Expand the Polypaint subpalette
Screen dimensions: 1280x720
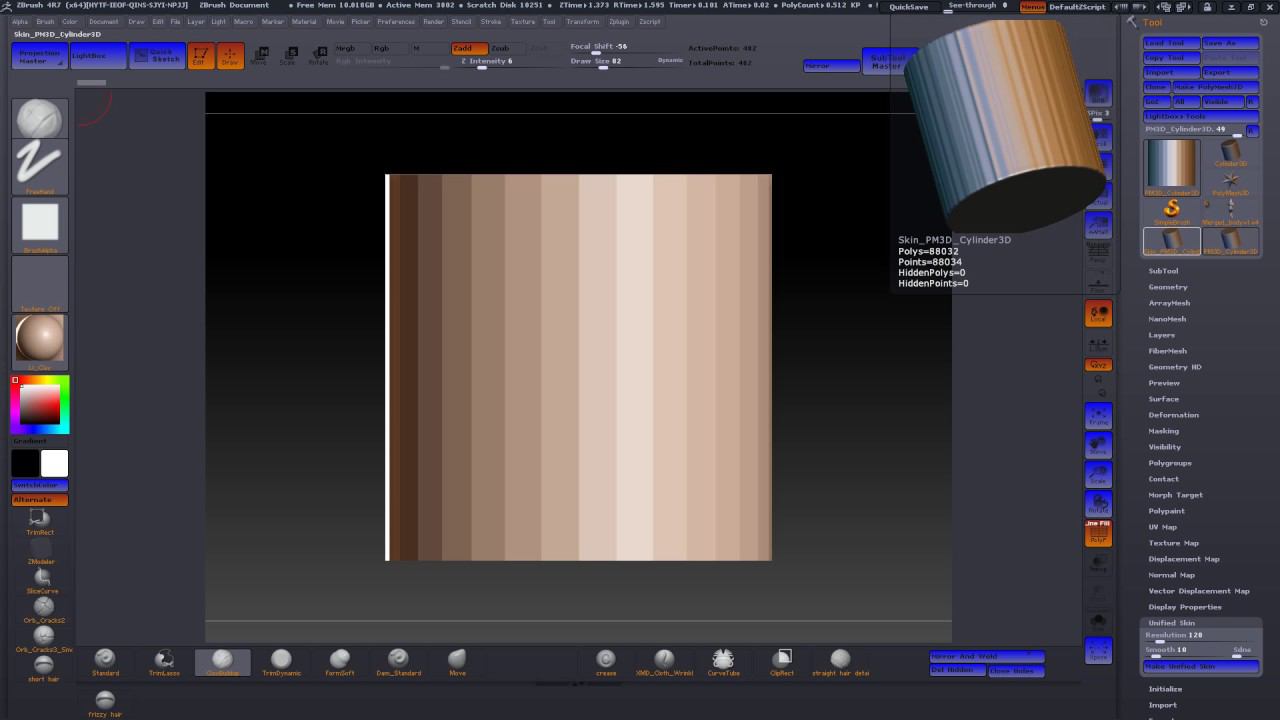pos(1166,511)
